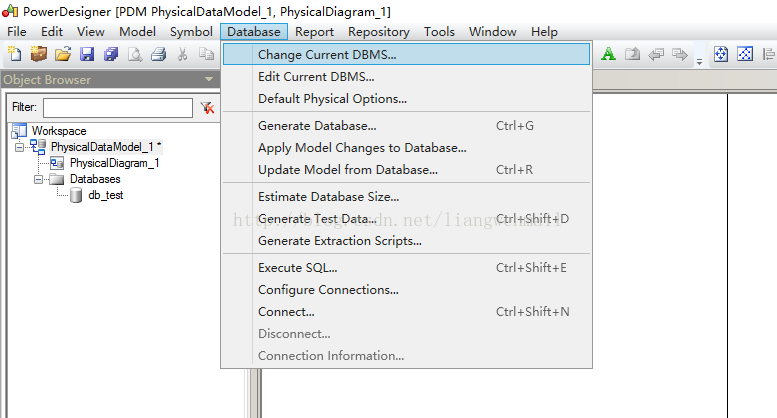Open the Window menu
This screenshot has width=777, height=418.
click(x=493, y=32)
